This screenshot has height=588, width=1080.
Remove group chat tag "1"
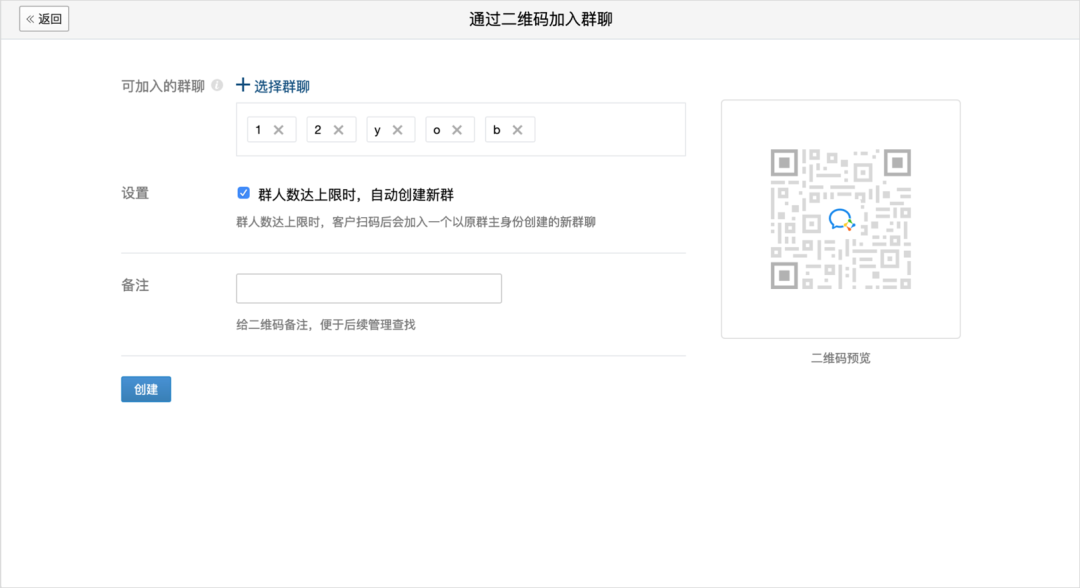[x=279, y=130]
